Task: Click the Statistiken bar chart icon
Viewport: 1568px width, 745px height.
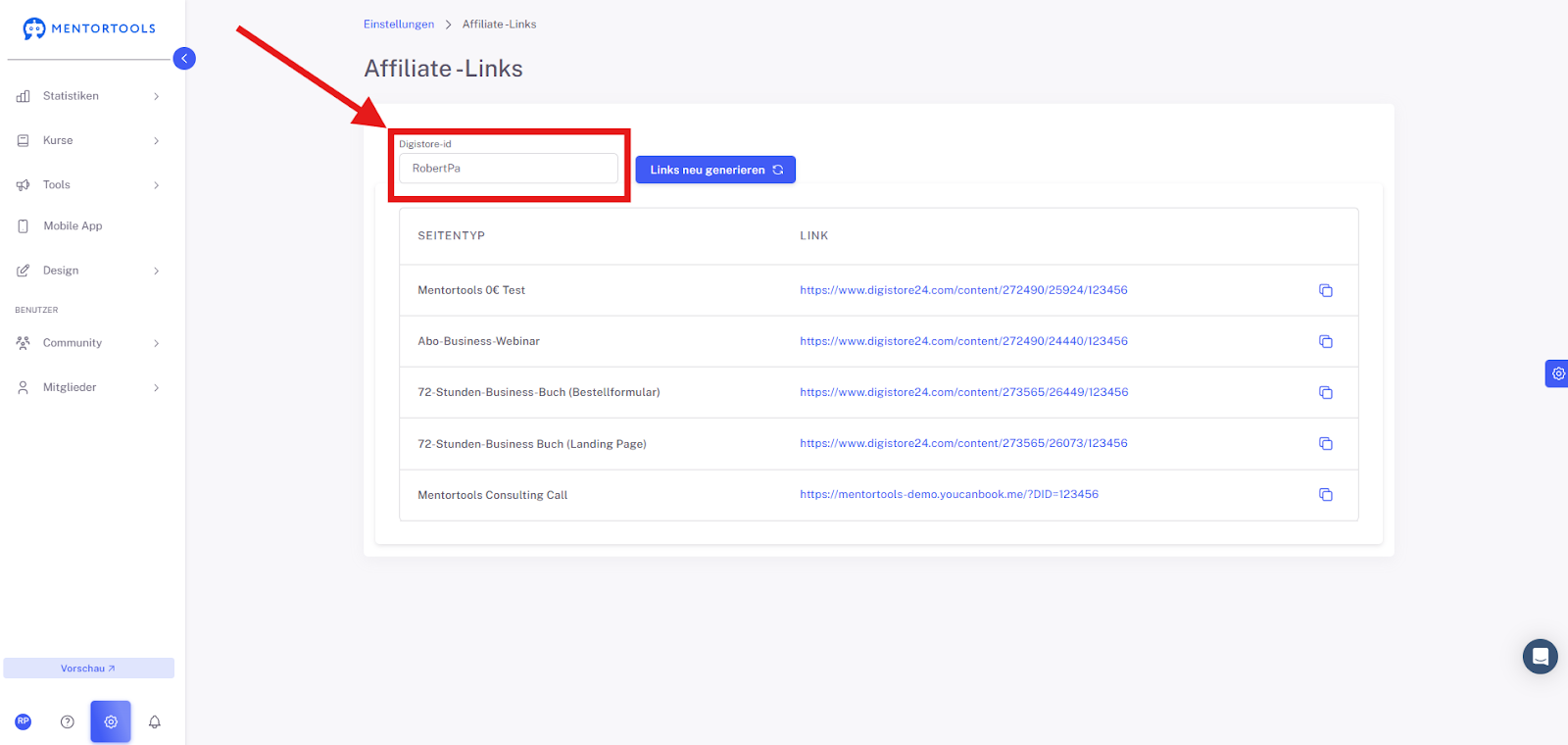Action: pos(24,96)
